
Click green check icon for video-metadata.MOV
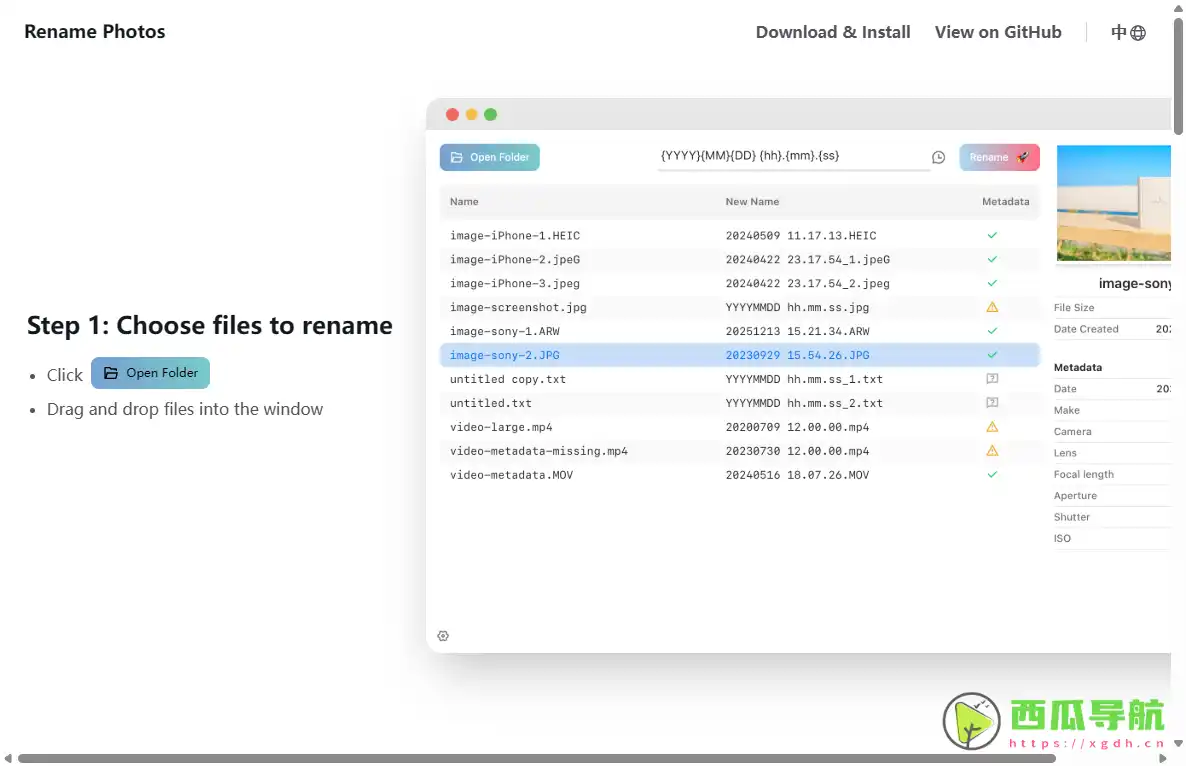tap(992, 475)
